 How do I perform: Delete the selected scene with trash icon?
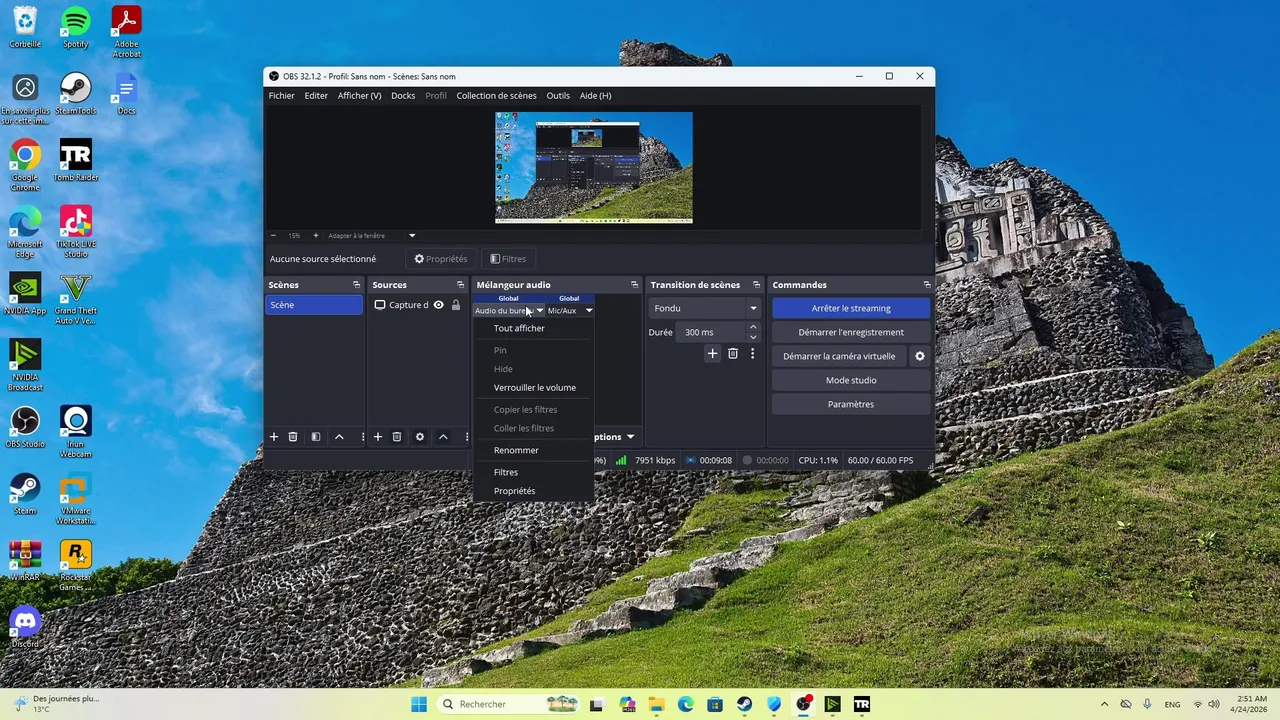pyautogui.click(x=293, y=437)
